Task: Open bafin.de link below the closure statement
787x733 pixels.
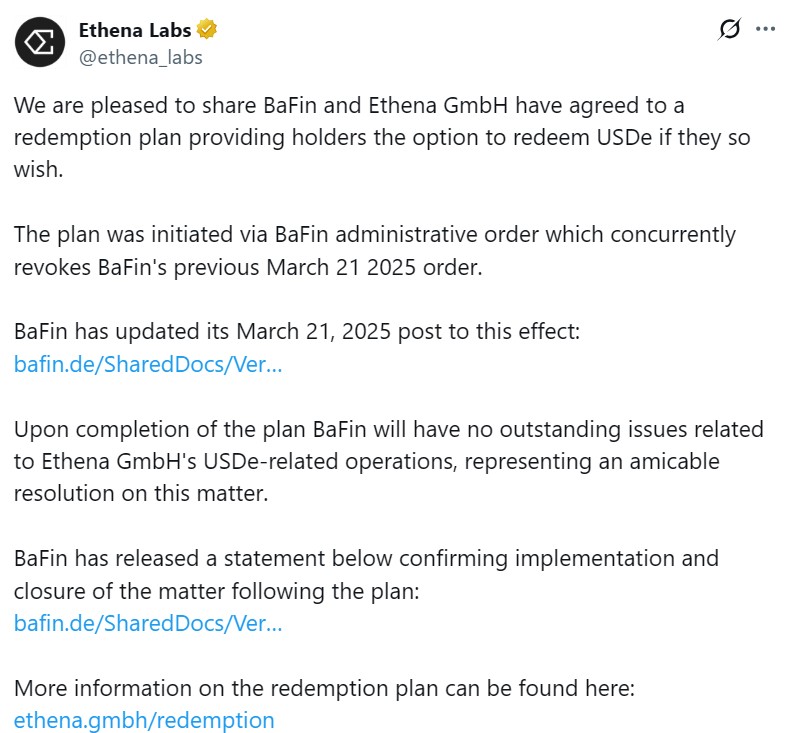Action: [x=148, y=623]
